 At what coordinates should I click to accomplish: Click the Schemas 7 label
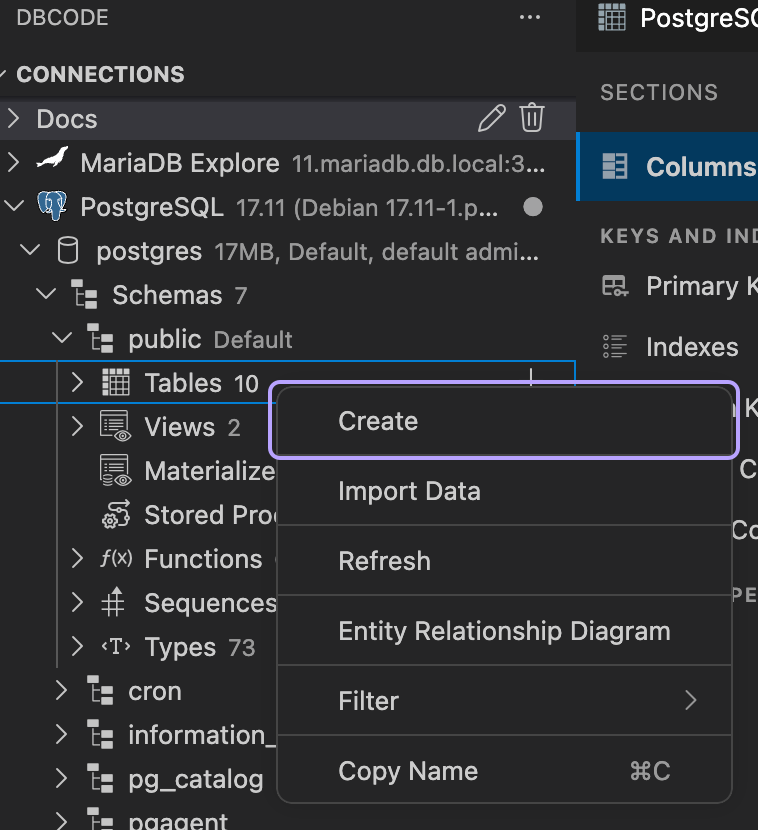(x=179, y=295)
